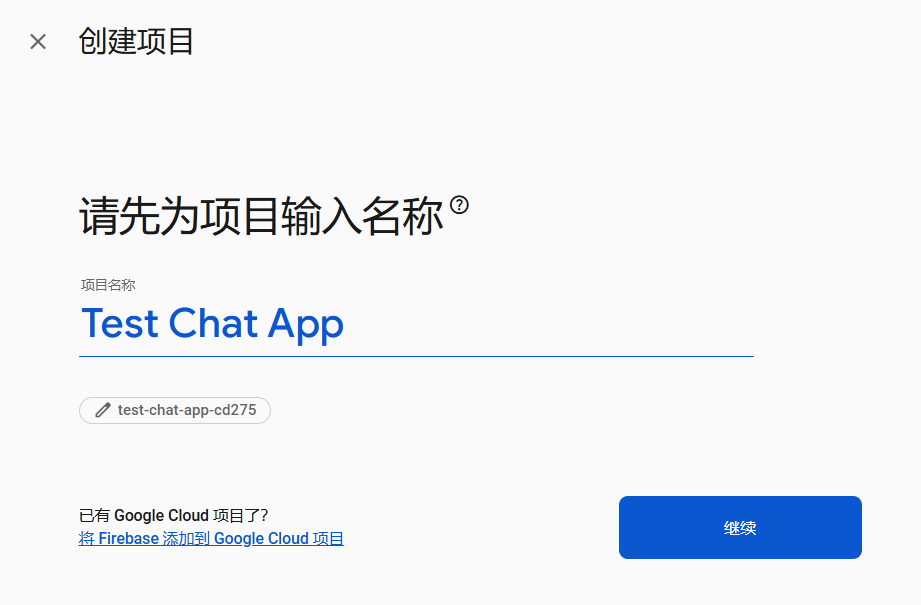Click the 已有 Google Cloud 项目了? text
Viewport: 921px width, 605px height.
tap(173, 515)
